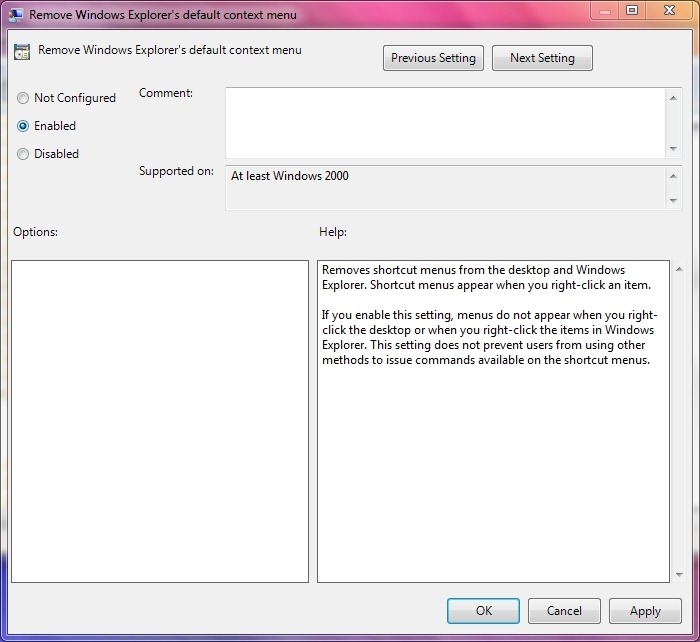Apply the policy setting

645,611
